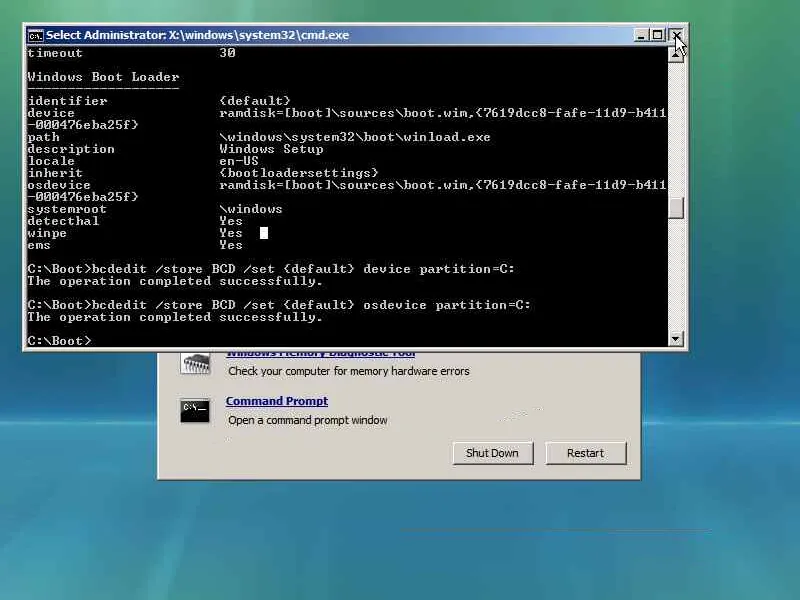
Task: Click the Shut Down button
Action: [492, 453]
